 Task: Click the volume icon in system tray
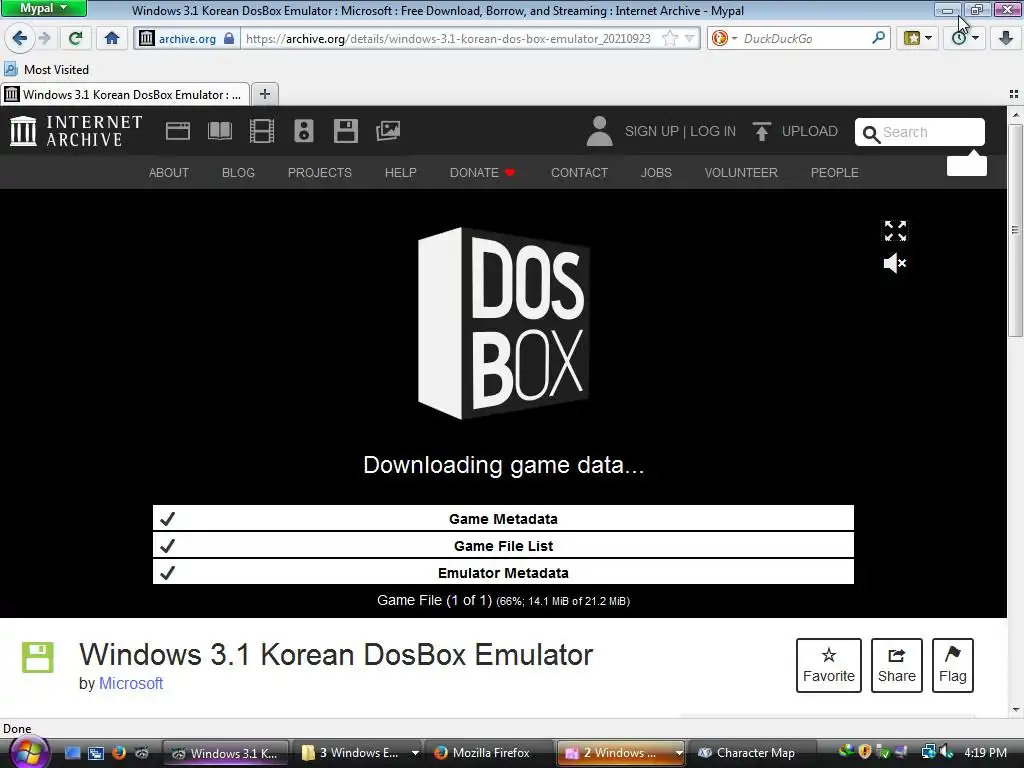(x=946, y=752)
